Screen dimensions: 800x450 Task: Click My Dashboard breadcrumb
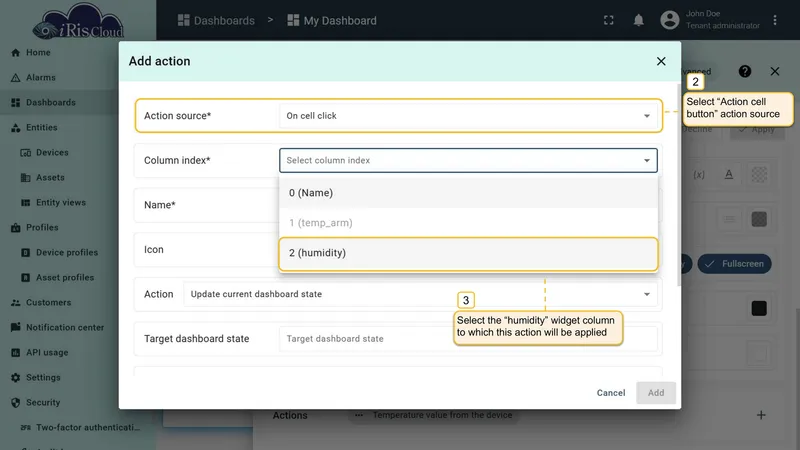click(x=332, y=20)
